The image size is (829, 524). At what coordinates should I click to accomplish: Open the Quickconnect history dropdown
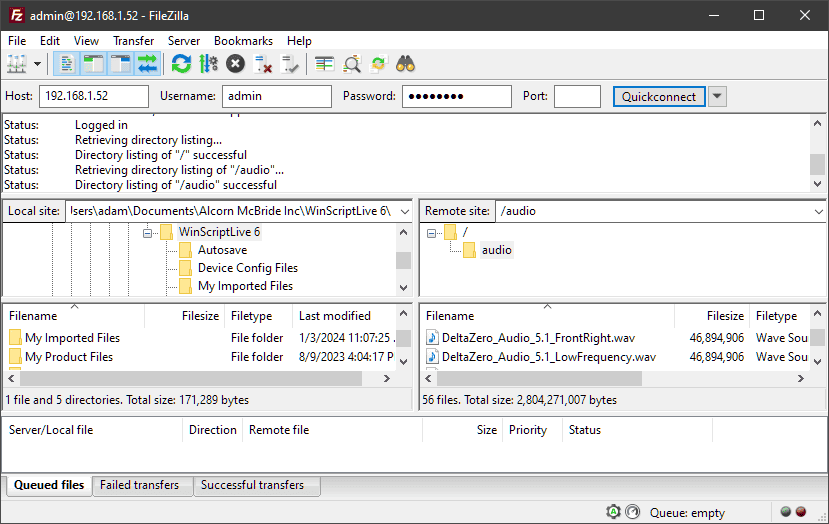point(717,96)
